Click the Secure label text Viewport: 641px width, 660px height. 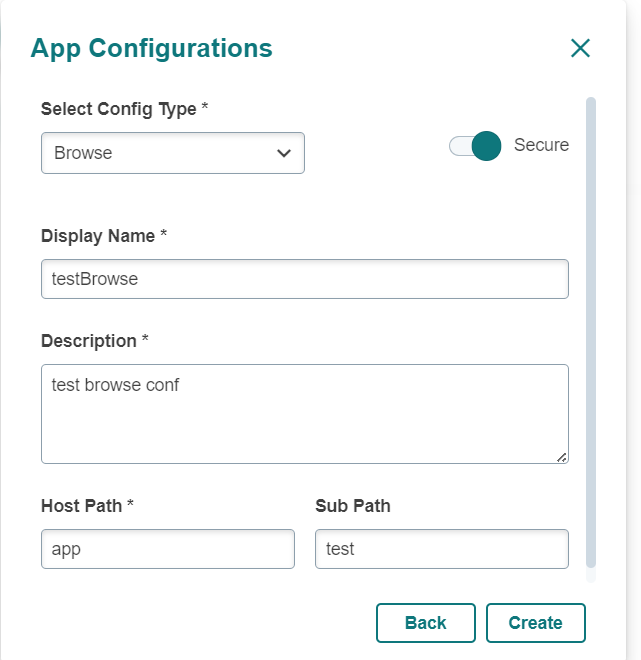541,145
